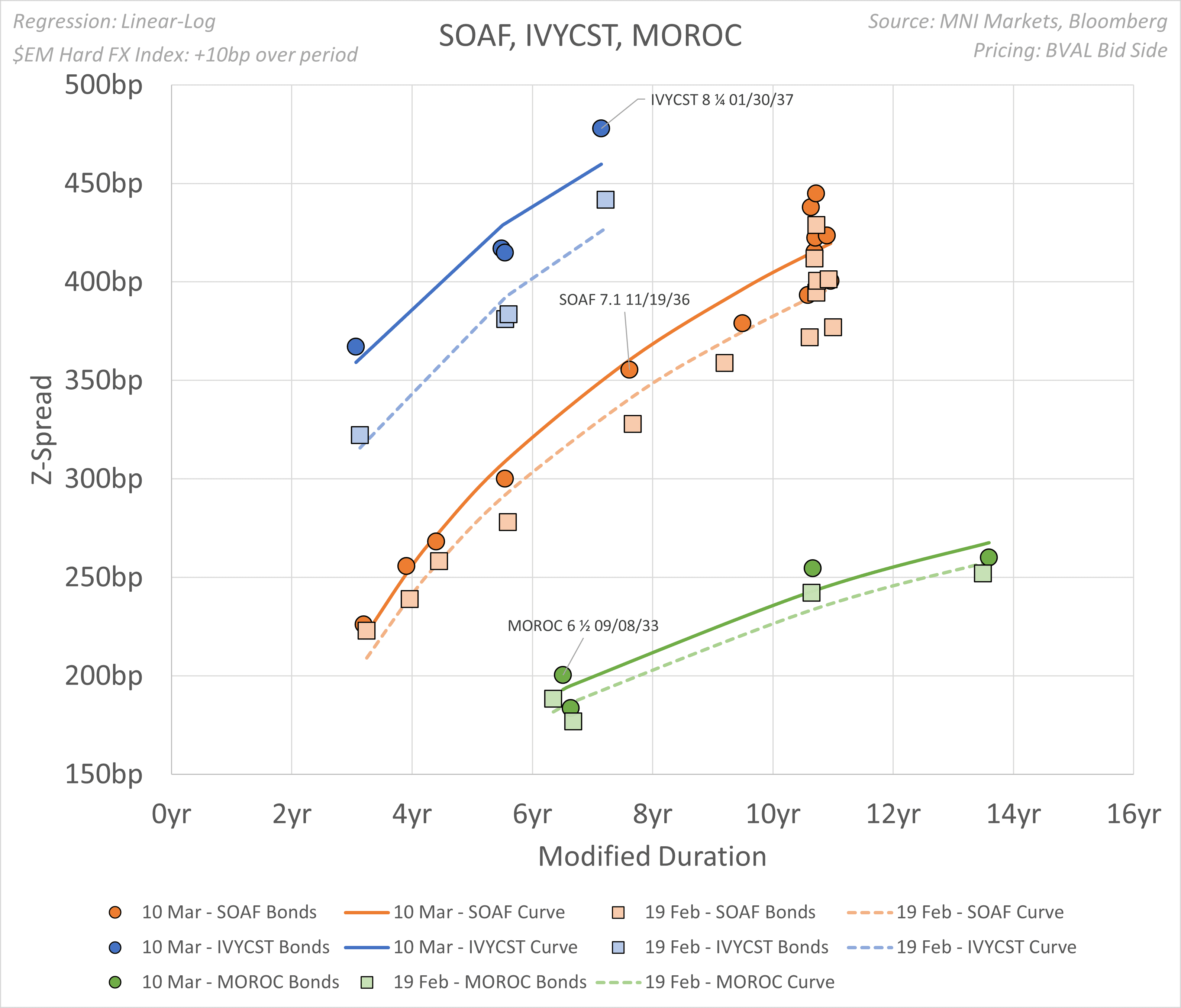
Task: Click the orange circle icon for 10 Mar SOAF Bonds in the legend
Action: (x=114, y=912)
